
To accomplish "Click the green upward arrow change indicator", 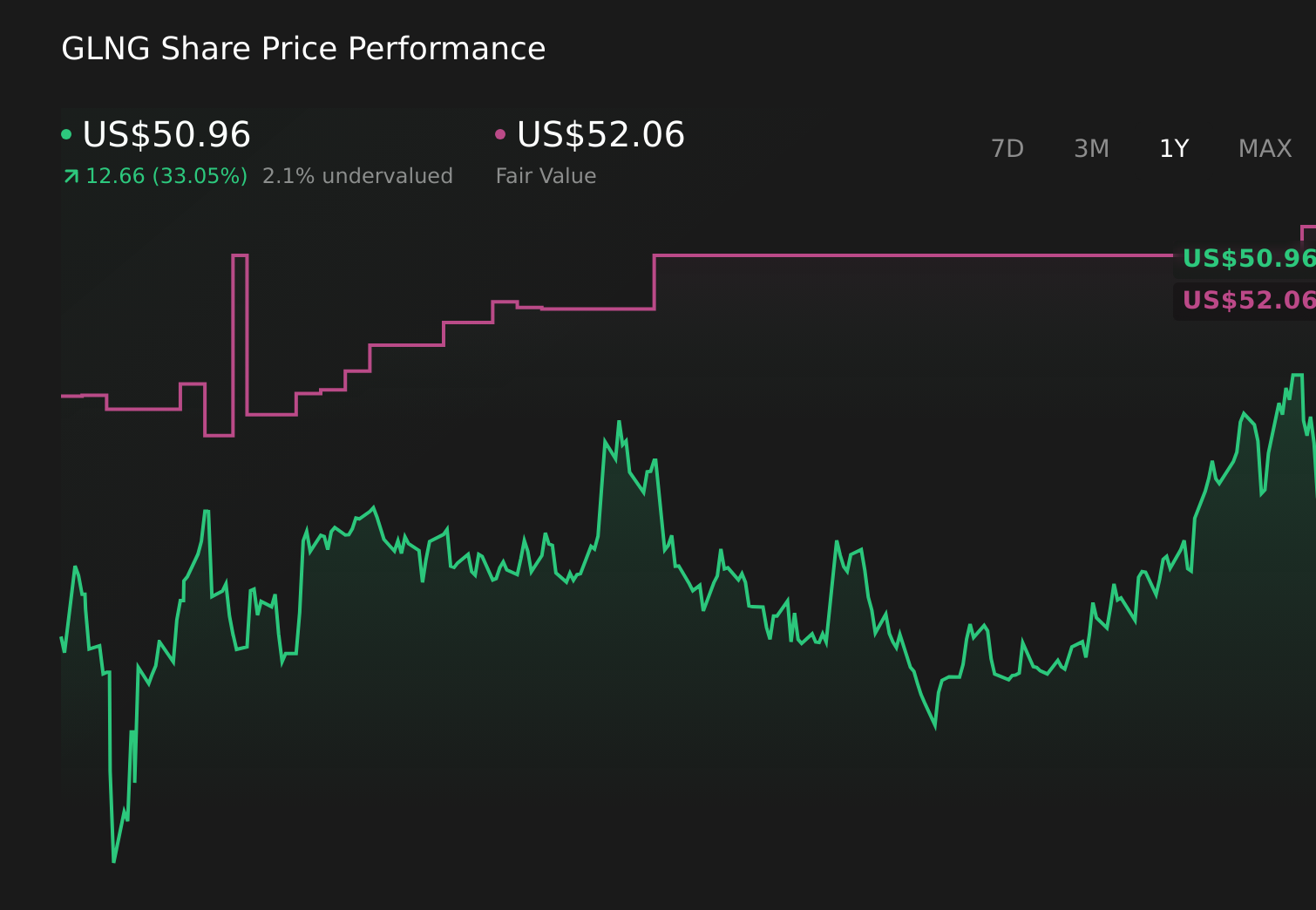I will (x=71, y=175).
